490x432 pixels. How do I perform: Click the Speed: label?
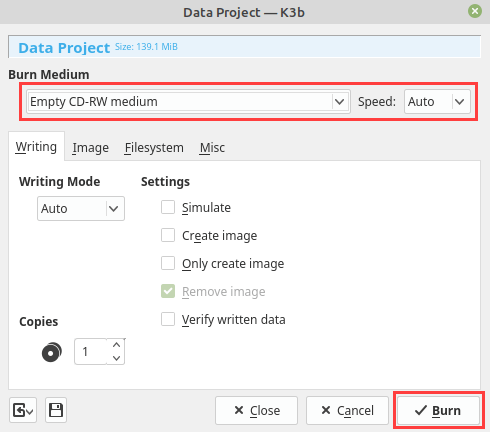pos(377,101)
